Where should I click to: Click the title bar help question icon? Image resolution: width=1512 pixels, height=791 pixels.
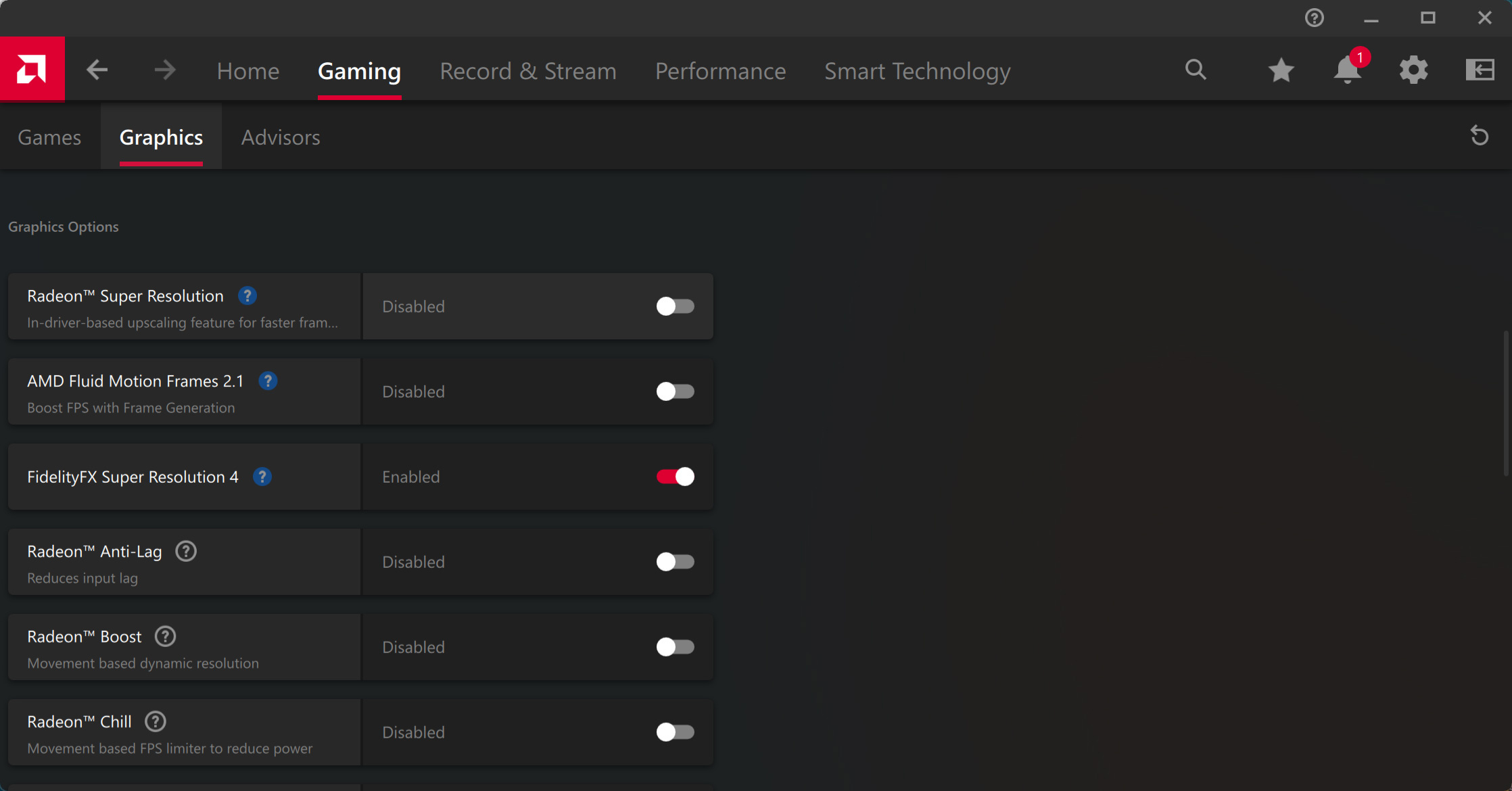(1314, 18)
